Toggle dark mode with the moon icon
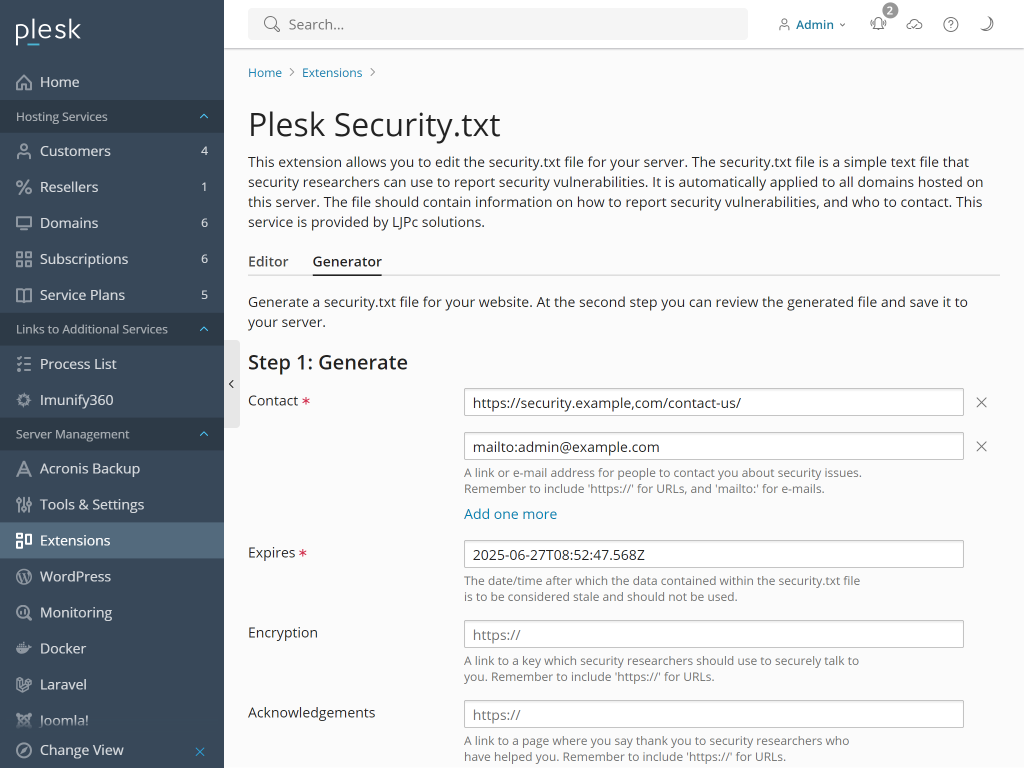Image resolution: width=1024 pixels, height=768 pixels. [x=986, y=24]
